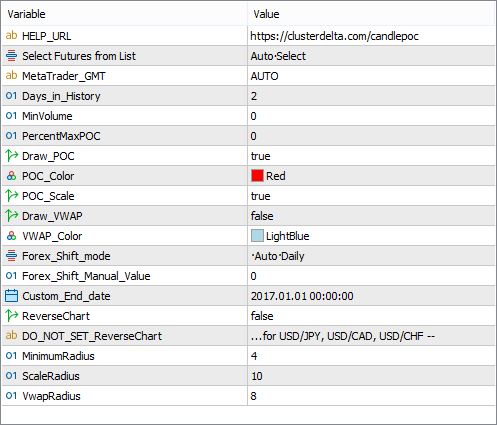The height and width of the screenshot is (425, 497).
Task: Click the enum icon beside Forex_Shift_mode
Action: 11,256
